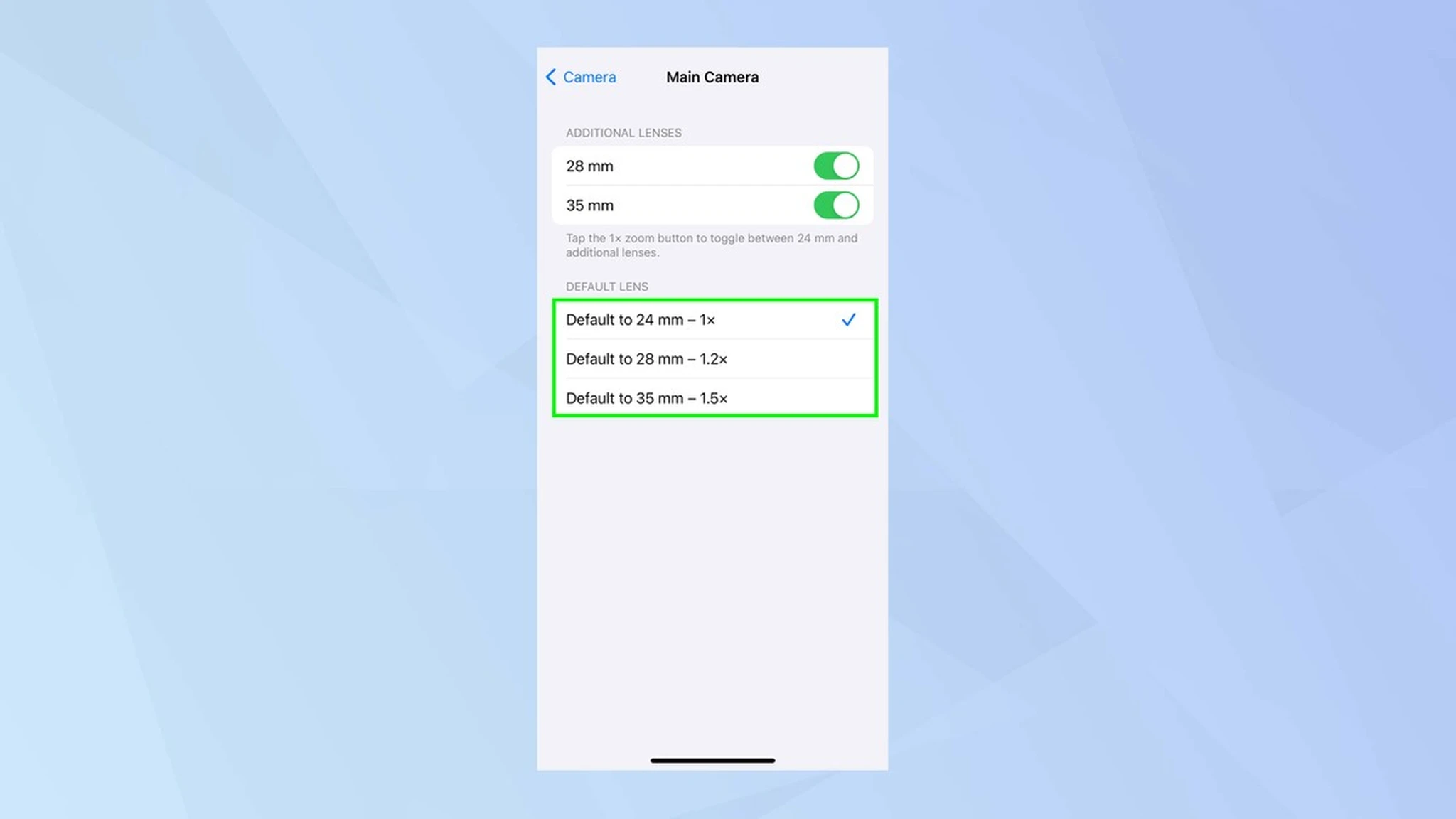
Task: Select Default to 35 mm – 1.5x
Action: tap(713, 398)
